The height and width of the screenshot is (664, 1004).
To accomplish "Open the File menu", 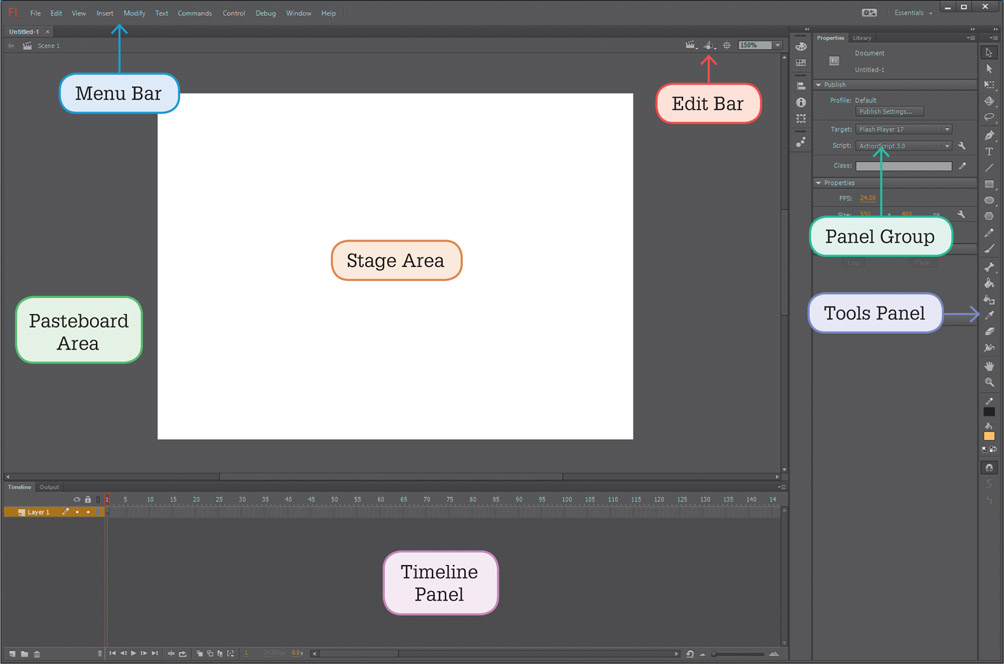I will pyautogui.click(x=35, y=13).
